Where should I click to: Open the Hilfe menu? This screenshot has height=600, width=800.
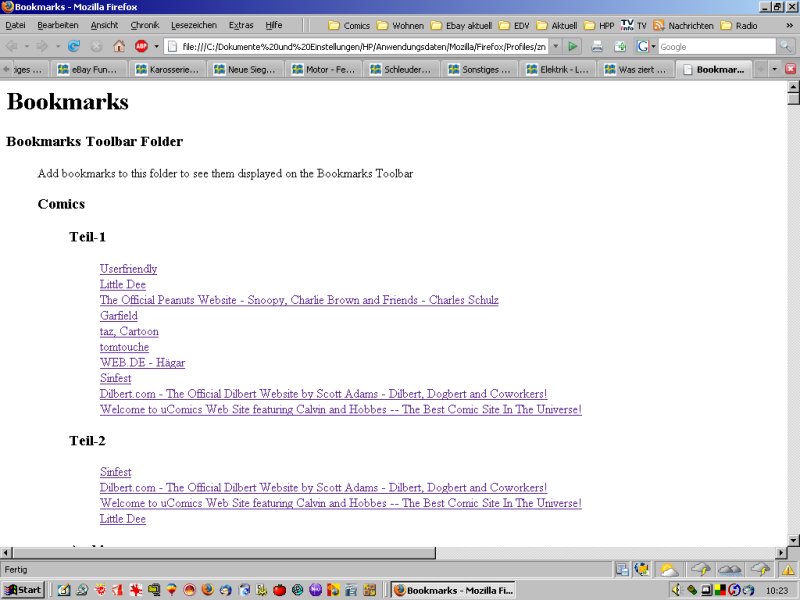coord(273,25)
